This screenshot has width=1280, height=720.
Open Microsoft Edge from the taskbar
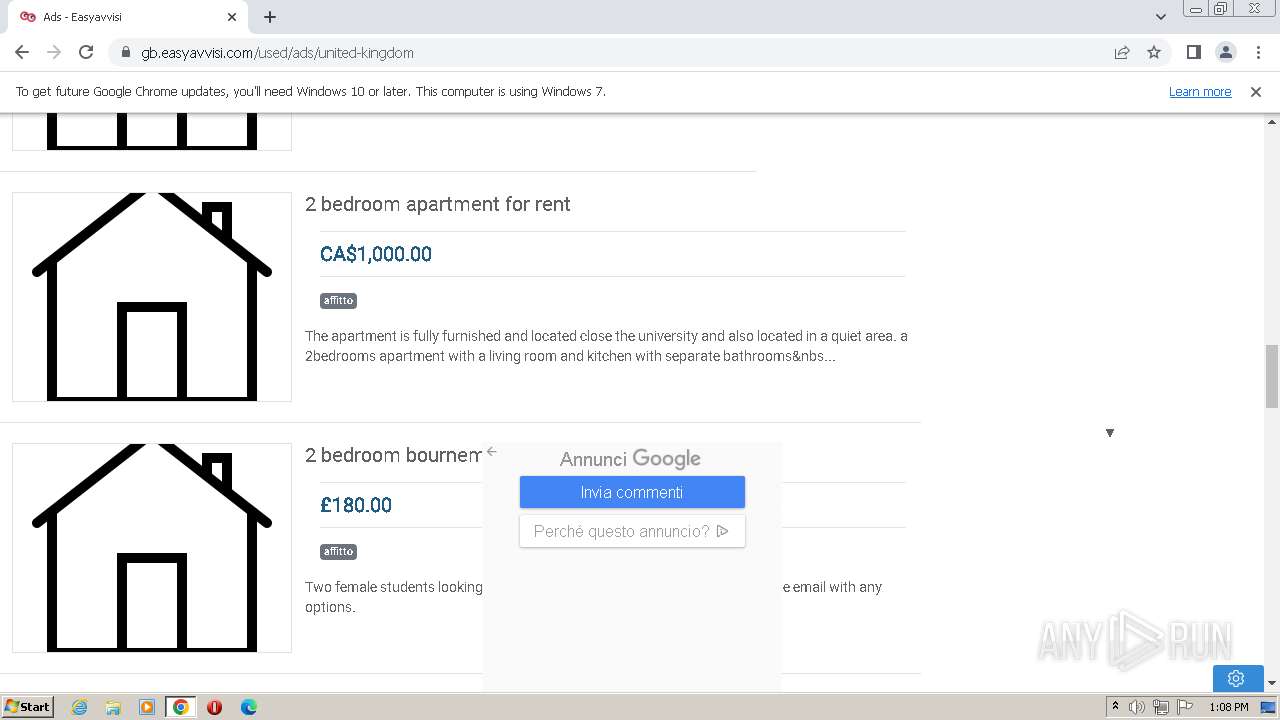pyautogui.click(x=248, y=707)
